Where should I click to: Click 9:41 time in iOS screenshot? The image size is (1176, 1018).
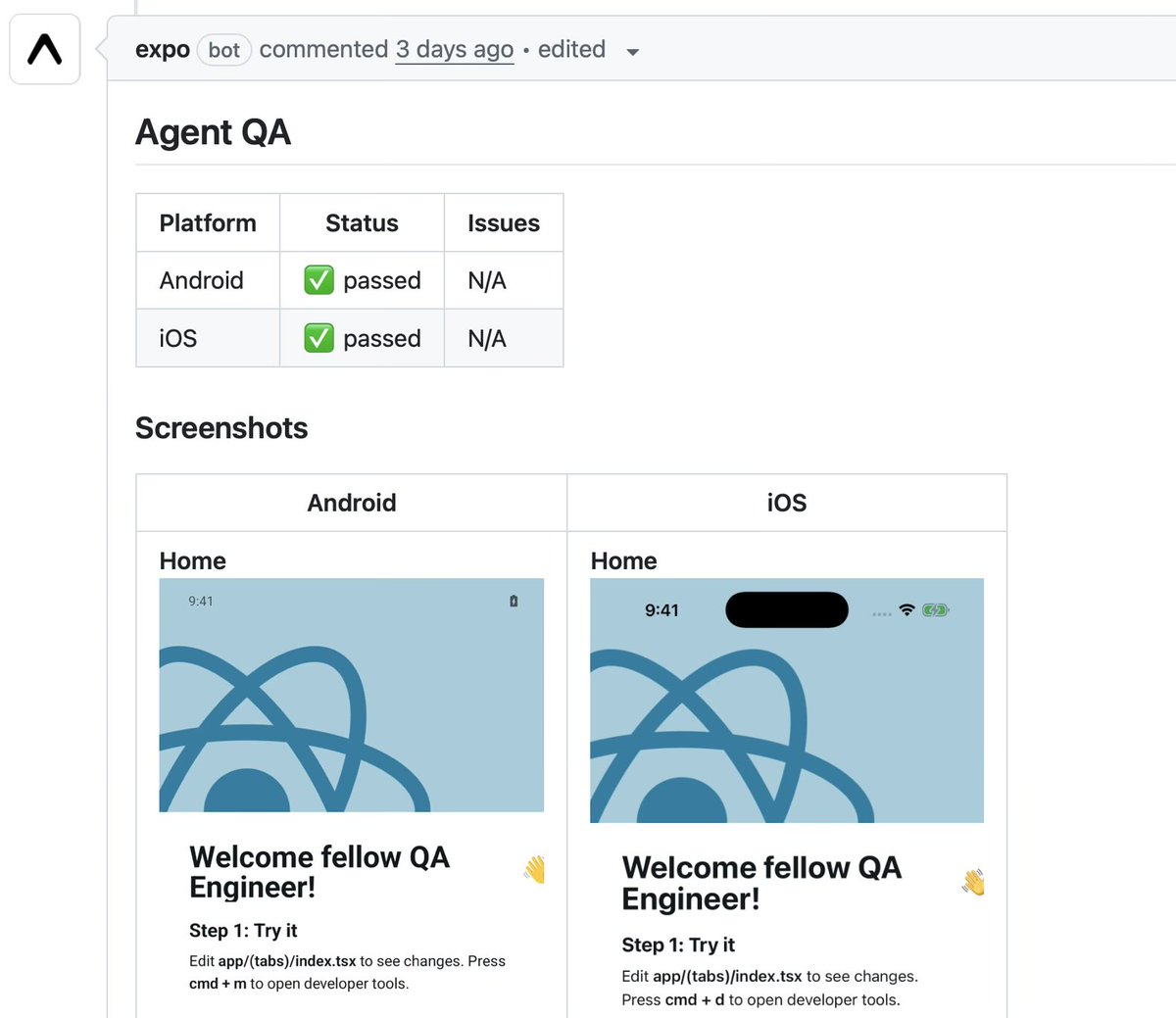point(661,610)
